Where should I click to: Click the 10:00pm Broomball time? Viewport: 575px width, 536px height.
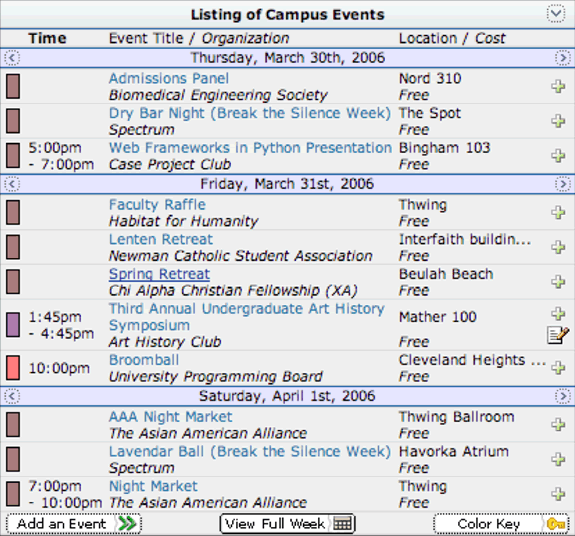point(59,368)
